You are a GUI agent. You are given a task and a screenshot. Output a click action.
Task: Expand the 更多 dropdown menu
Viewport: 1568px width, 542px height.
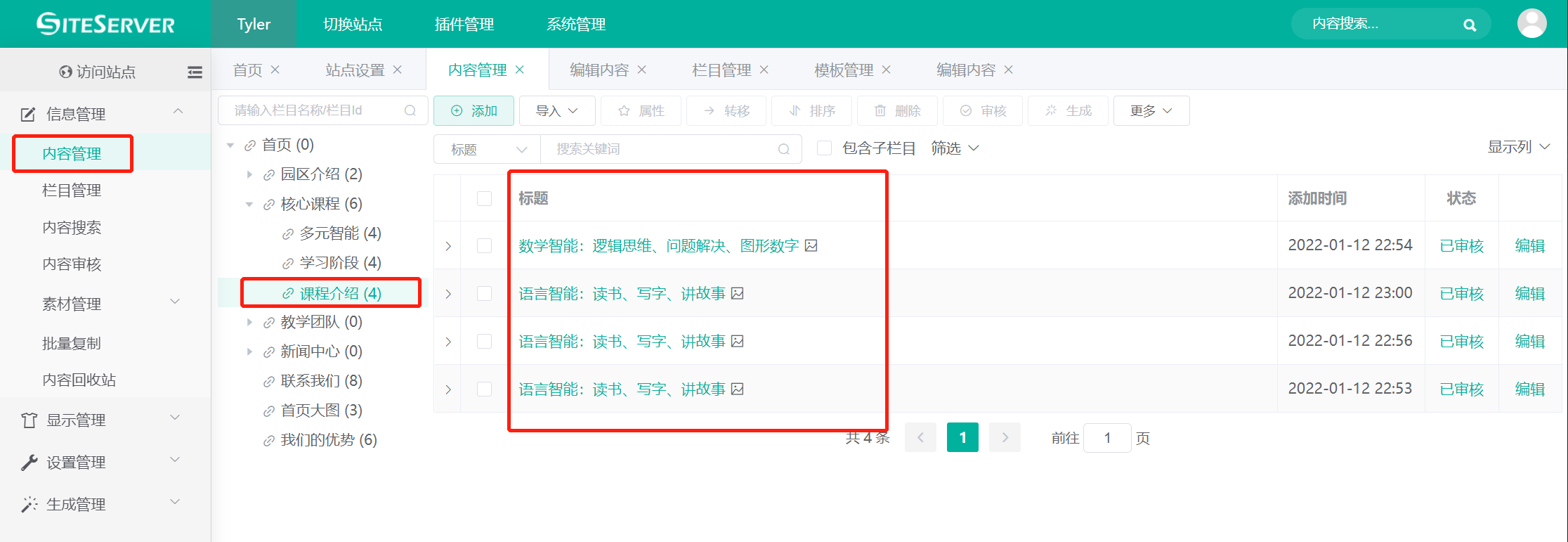pyautogui.click(x=1151, y=111)
